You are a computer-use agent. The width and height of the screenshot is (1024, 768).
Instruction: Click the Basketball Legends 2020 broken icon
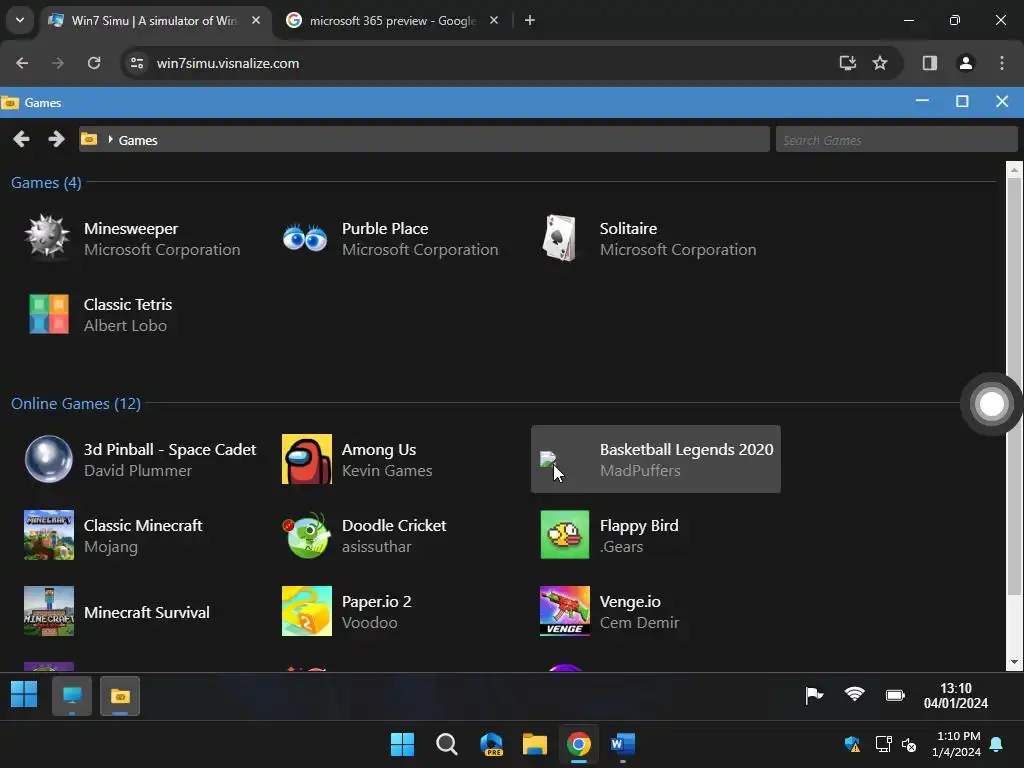[548, 458]
